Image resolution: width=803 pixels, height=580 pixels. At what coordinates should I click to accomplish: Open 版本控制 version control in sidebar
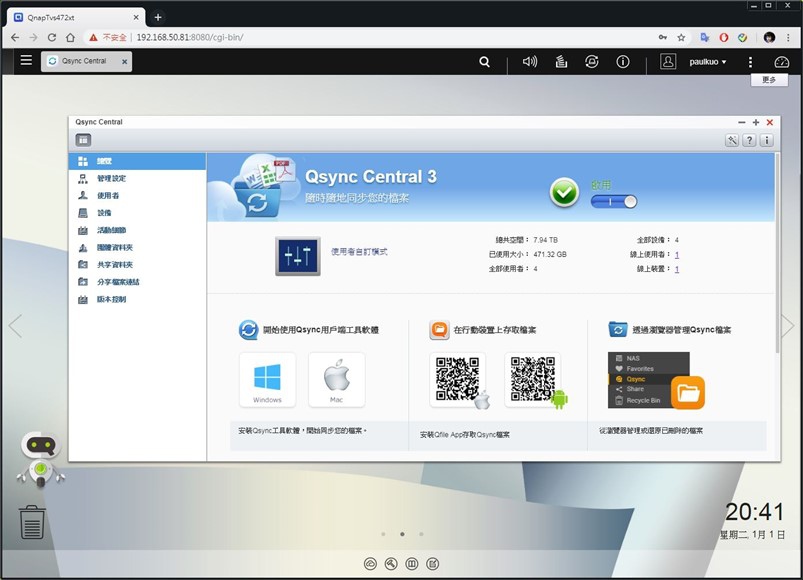click(137, 299)
